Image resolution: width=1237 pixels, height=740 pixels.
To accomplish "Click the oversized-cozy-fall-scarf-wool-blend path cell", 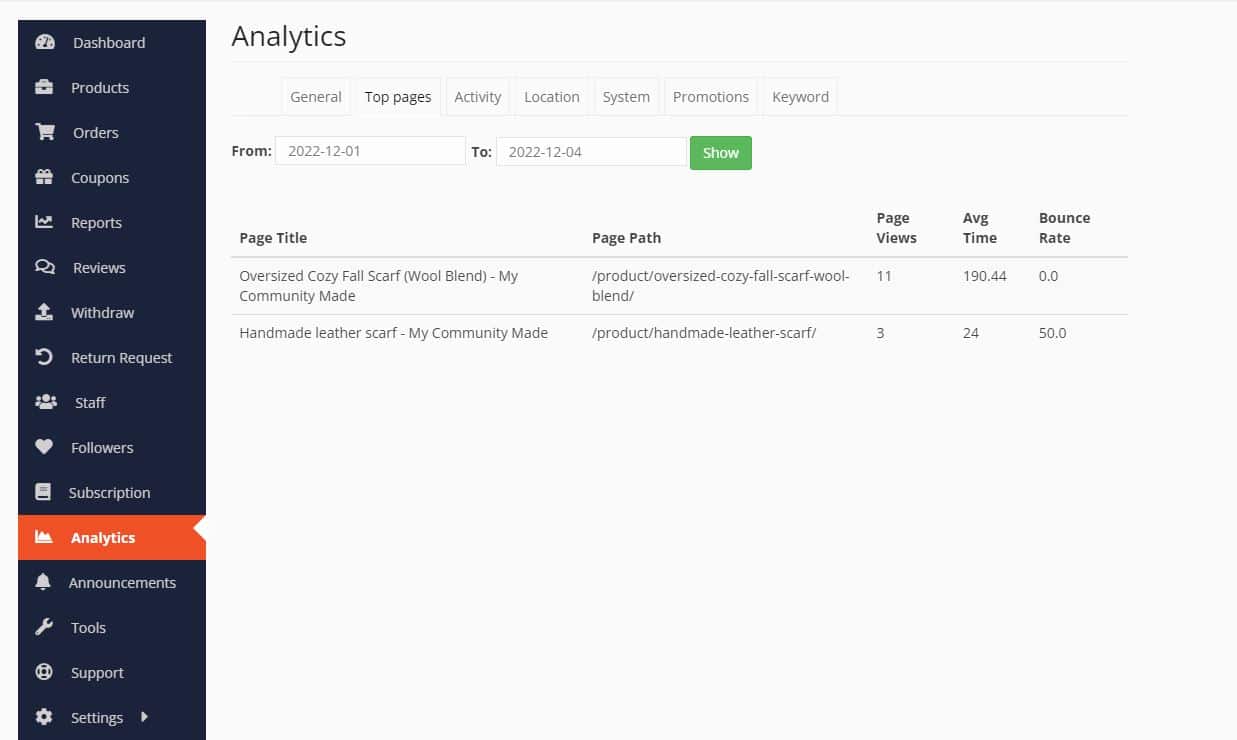I will 721,286.
